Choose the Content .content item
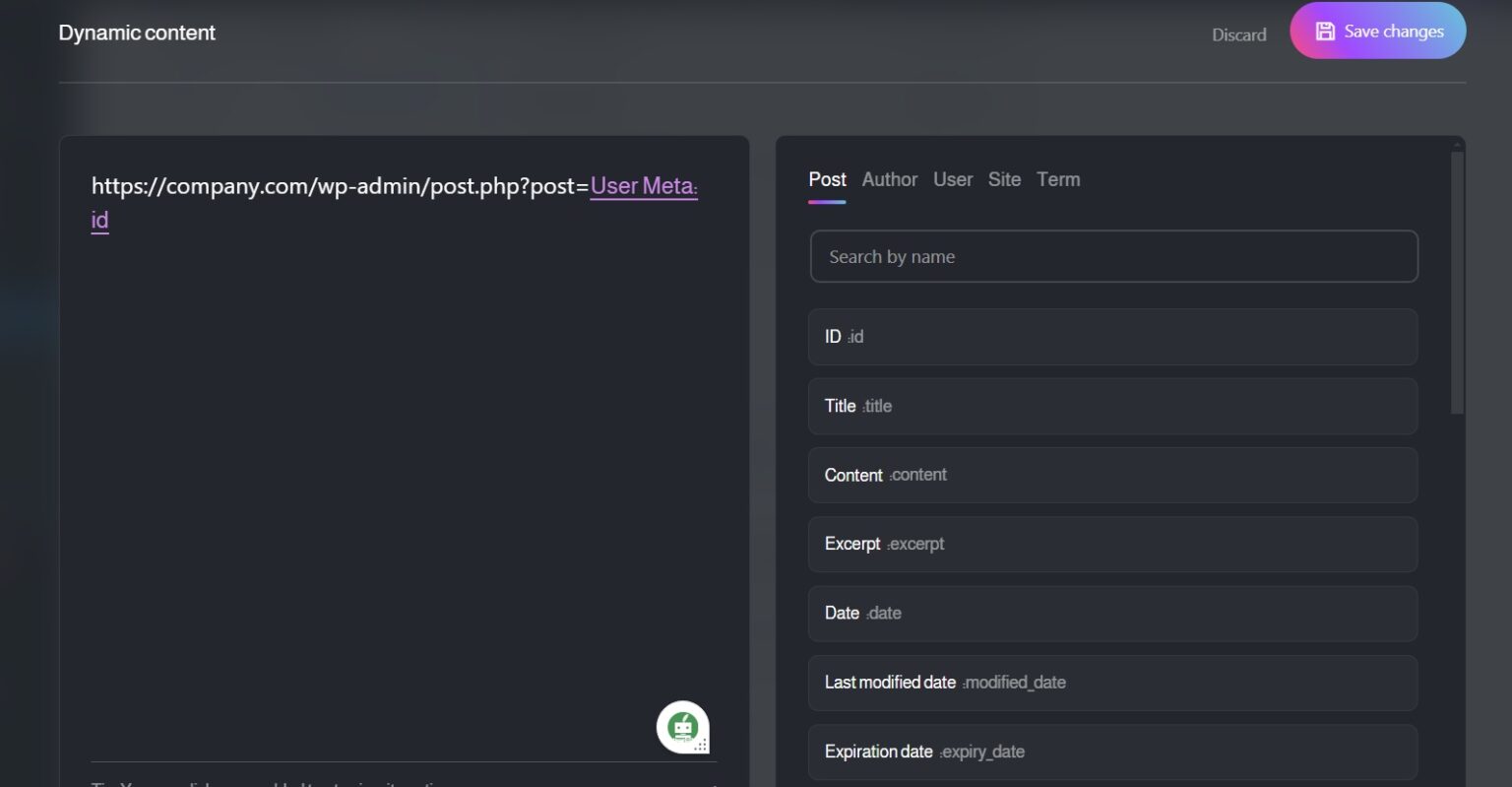The image size is (1512, 787). pyautogui.click(x=1112, y=475)
